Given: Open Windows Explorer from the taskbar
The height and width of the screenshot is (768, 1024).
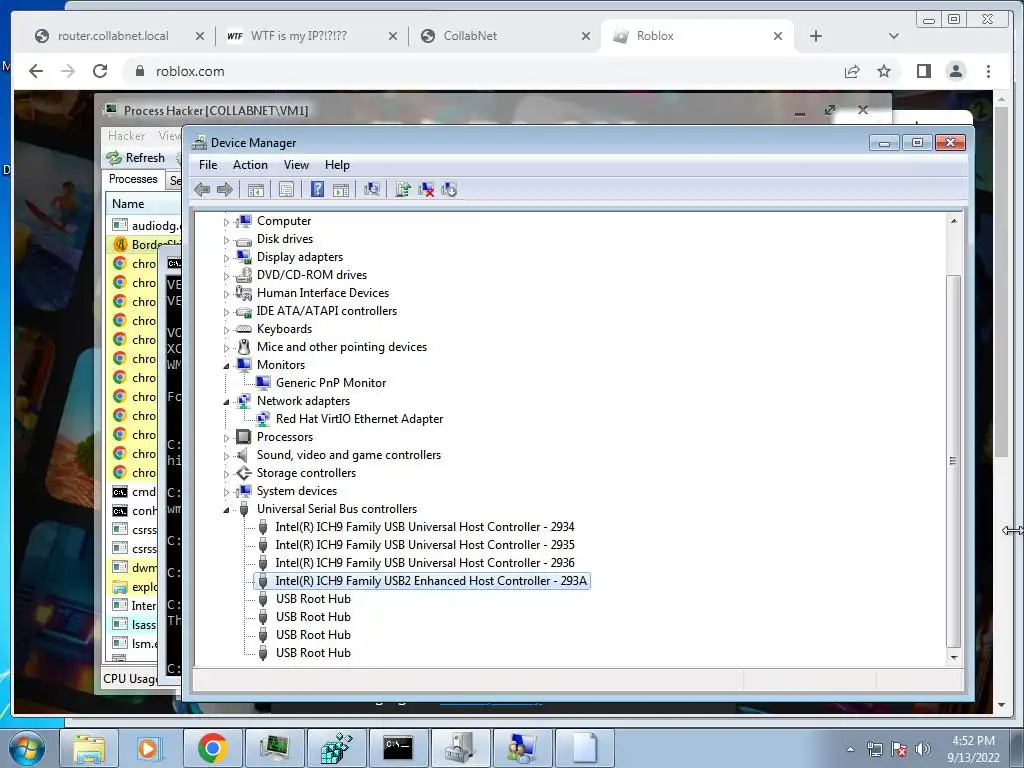Looking at the screenshot, I should (x=89, y=748).
